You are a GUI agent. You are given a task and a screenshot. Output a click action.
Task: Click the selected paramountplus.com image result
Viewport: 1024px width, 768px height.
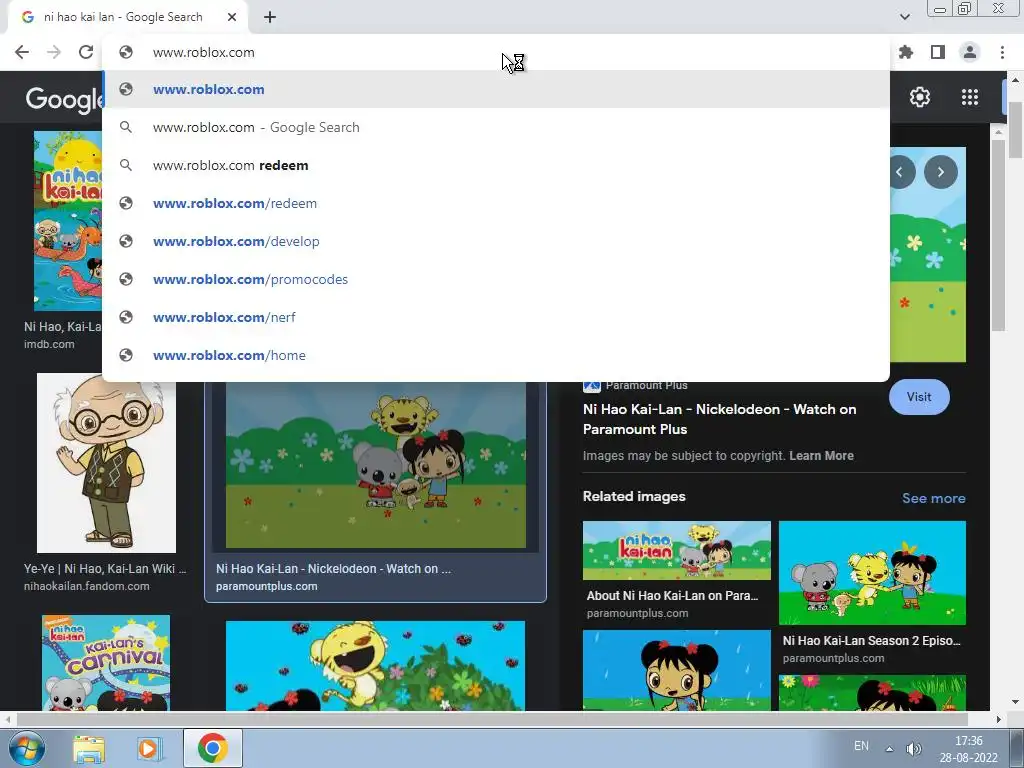376,465
